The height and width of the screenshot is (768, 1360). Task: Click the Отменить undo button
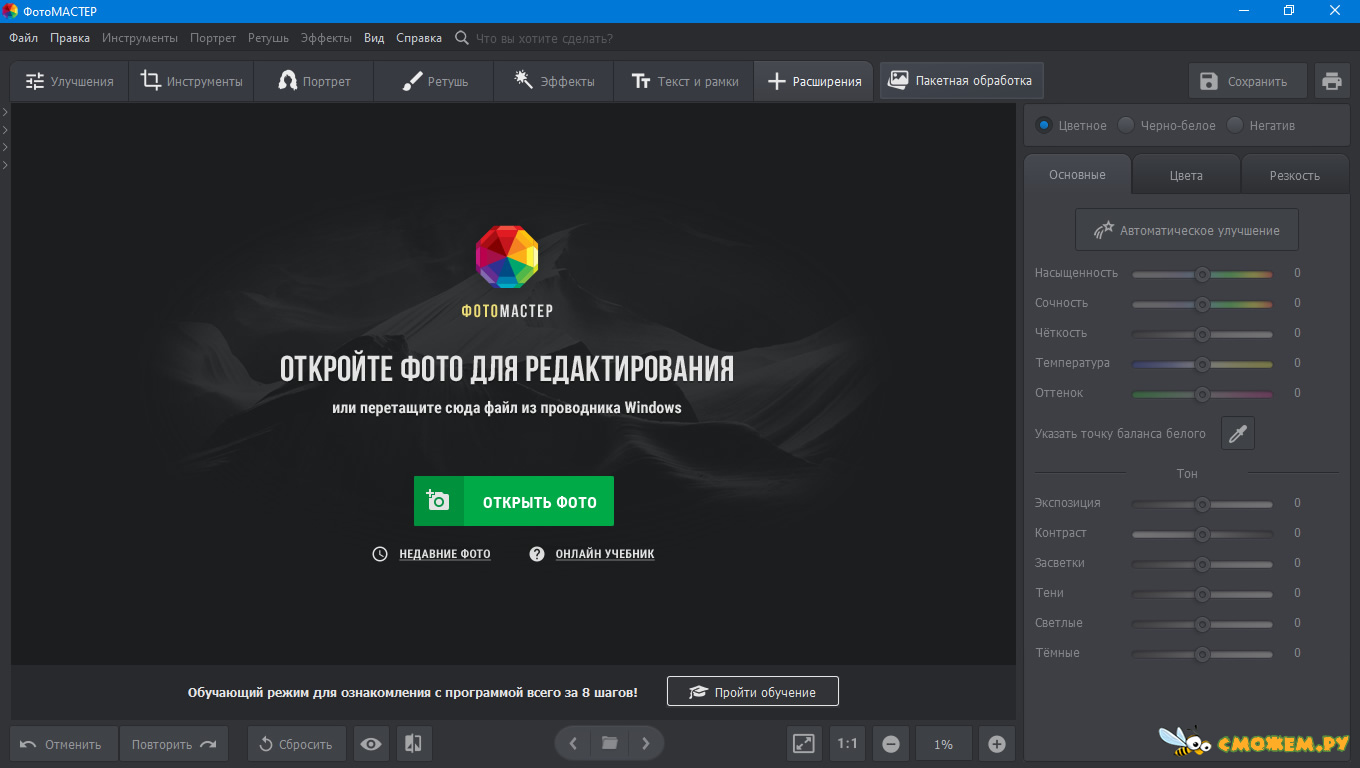64,744
